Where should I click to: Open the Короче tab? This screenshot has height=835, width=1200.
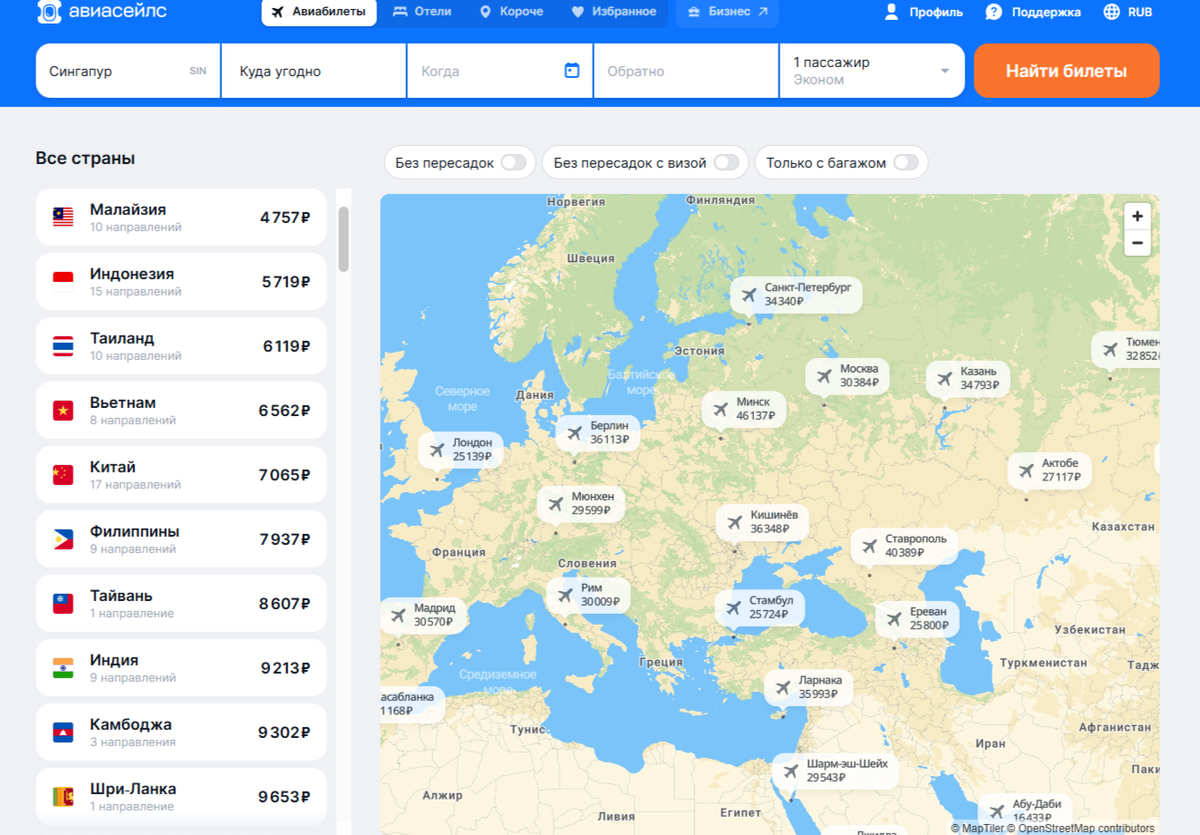point(512,12)
